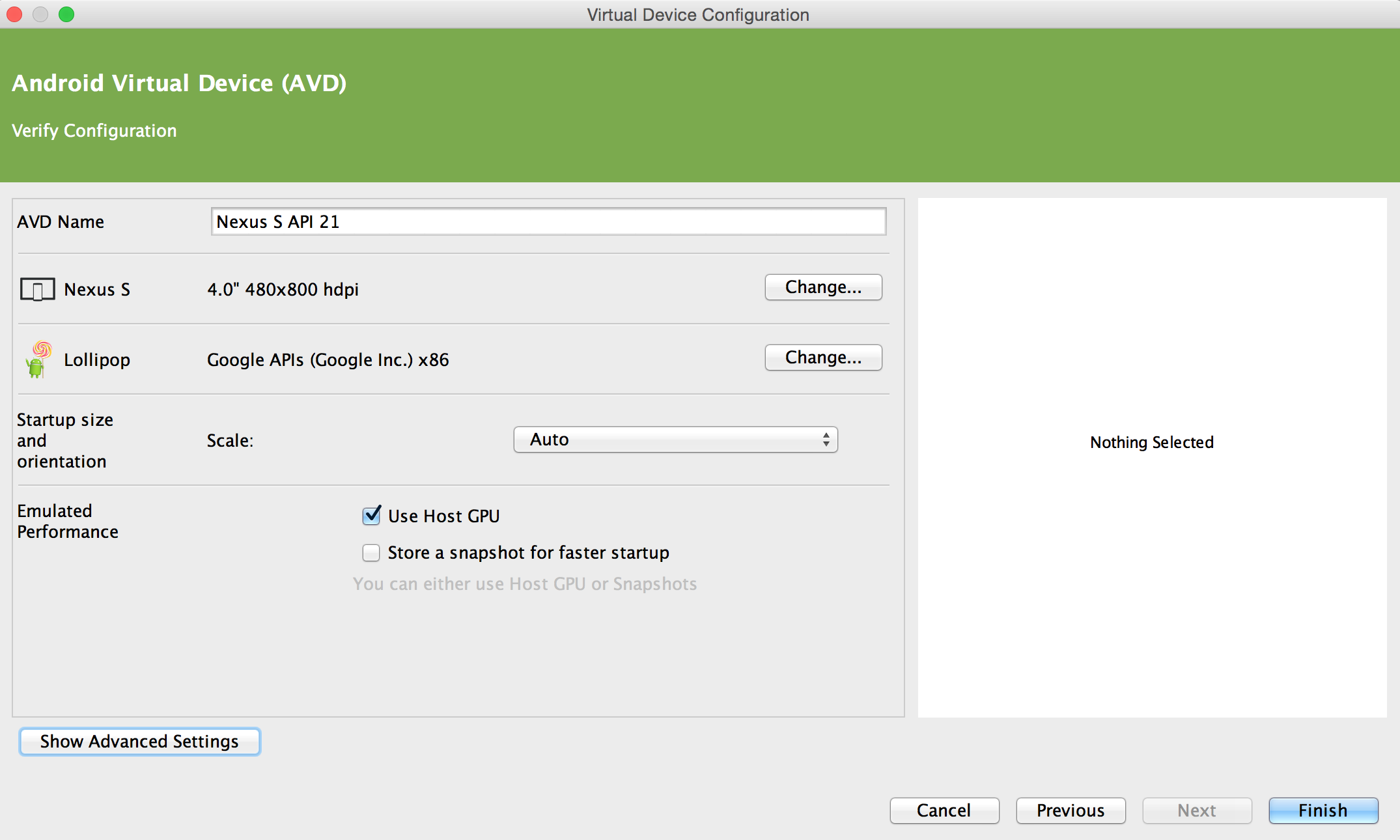Image resolution: width=1400 pixels, height=840 pixels.
Task: Check the Use Host GPU option
Action: [x=370, y=516]
